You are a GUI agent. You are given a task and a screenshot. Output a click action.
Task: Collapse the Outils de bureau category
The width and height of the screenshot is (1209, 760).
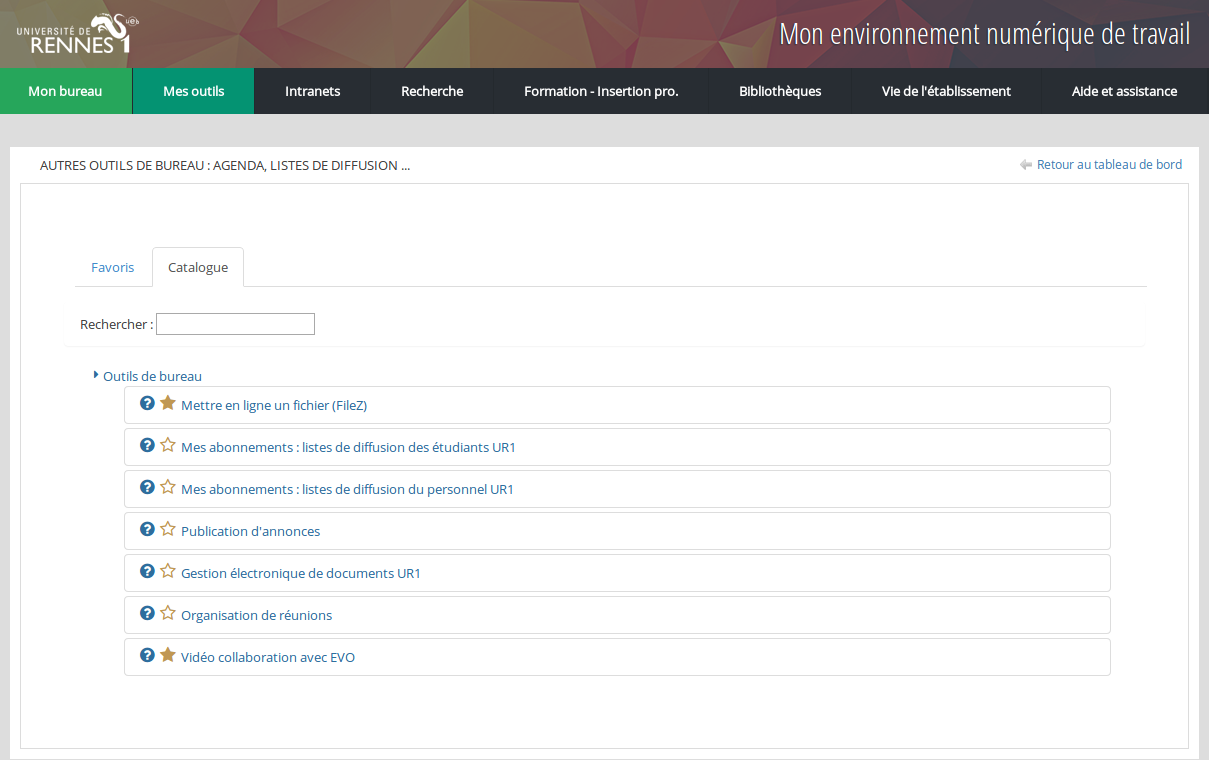click(x=96, y=376)
